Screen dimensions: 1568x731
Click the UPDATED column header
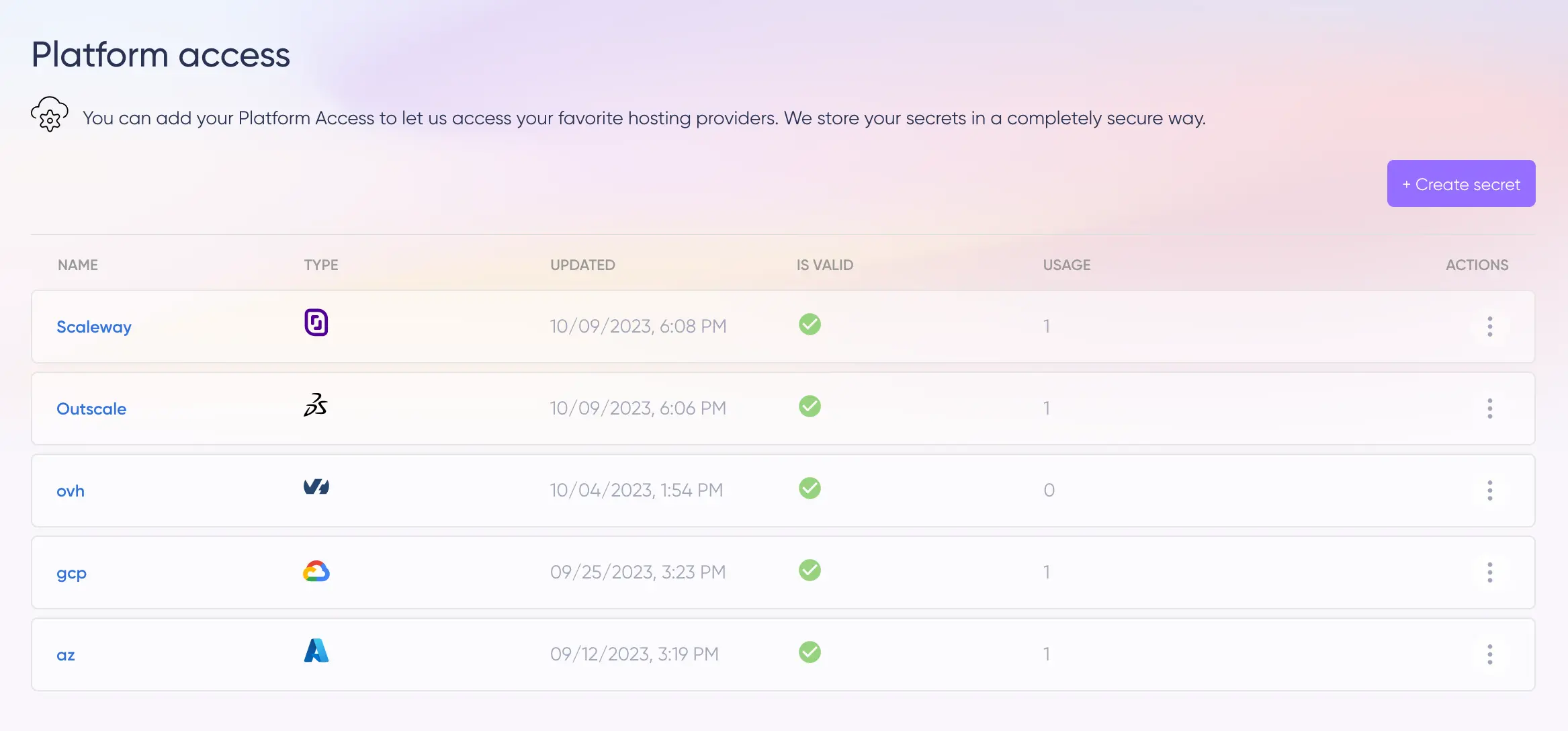point(582,265)
